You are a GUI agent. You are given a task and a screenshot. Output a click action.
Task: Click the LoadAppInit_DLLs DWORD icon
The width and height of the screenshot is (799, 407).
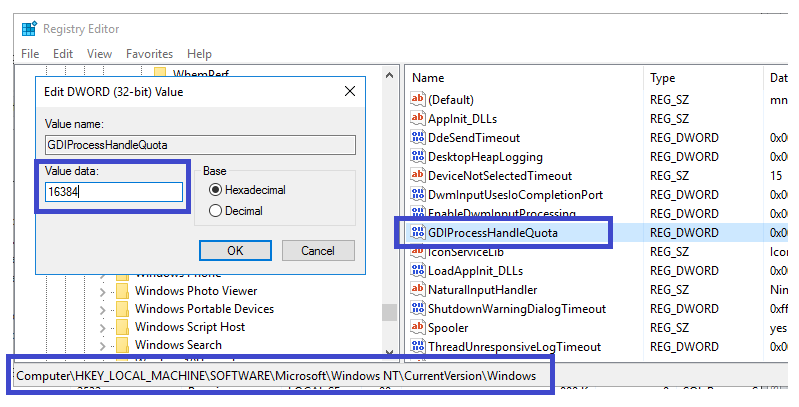[x=418, y=270]
